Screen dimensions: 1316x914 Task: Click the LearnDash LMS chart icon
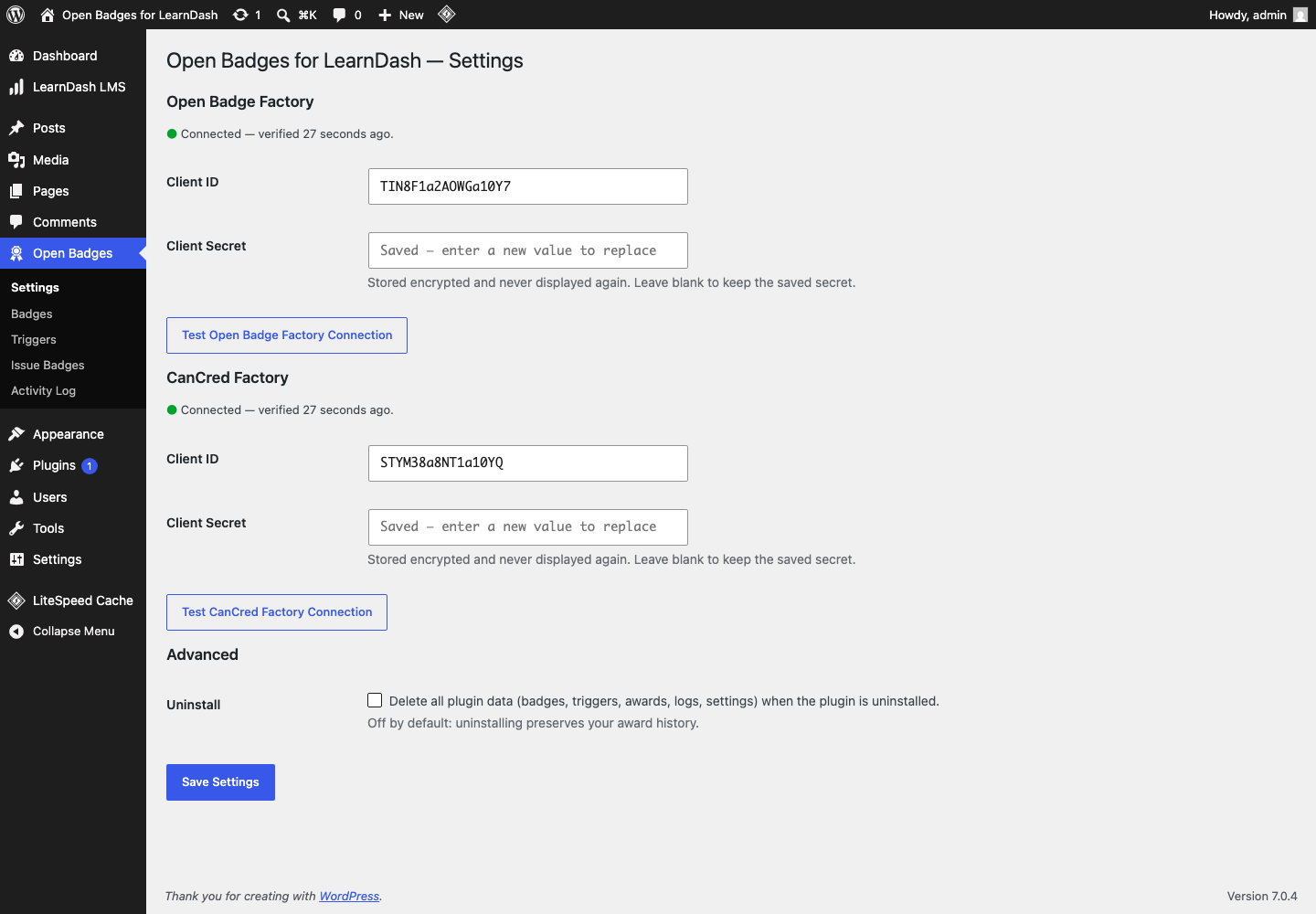click(x=16, y=87)
